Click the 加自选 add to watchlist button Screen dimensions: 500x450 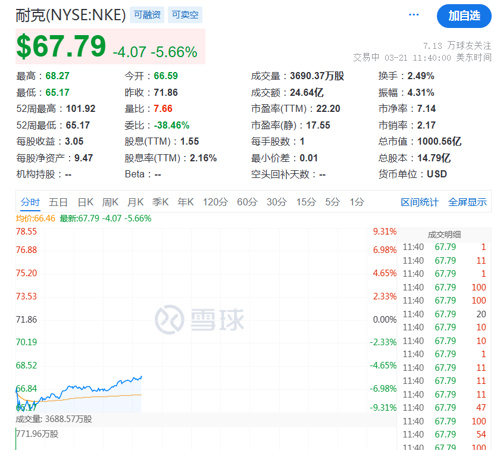coord(464,16)
